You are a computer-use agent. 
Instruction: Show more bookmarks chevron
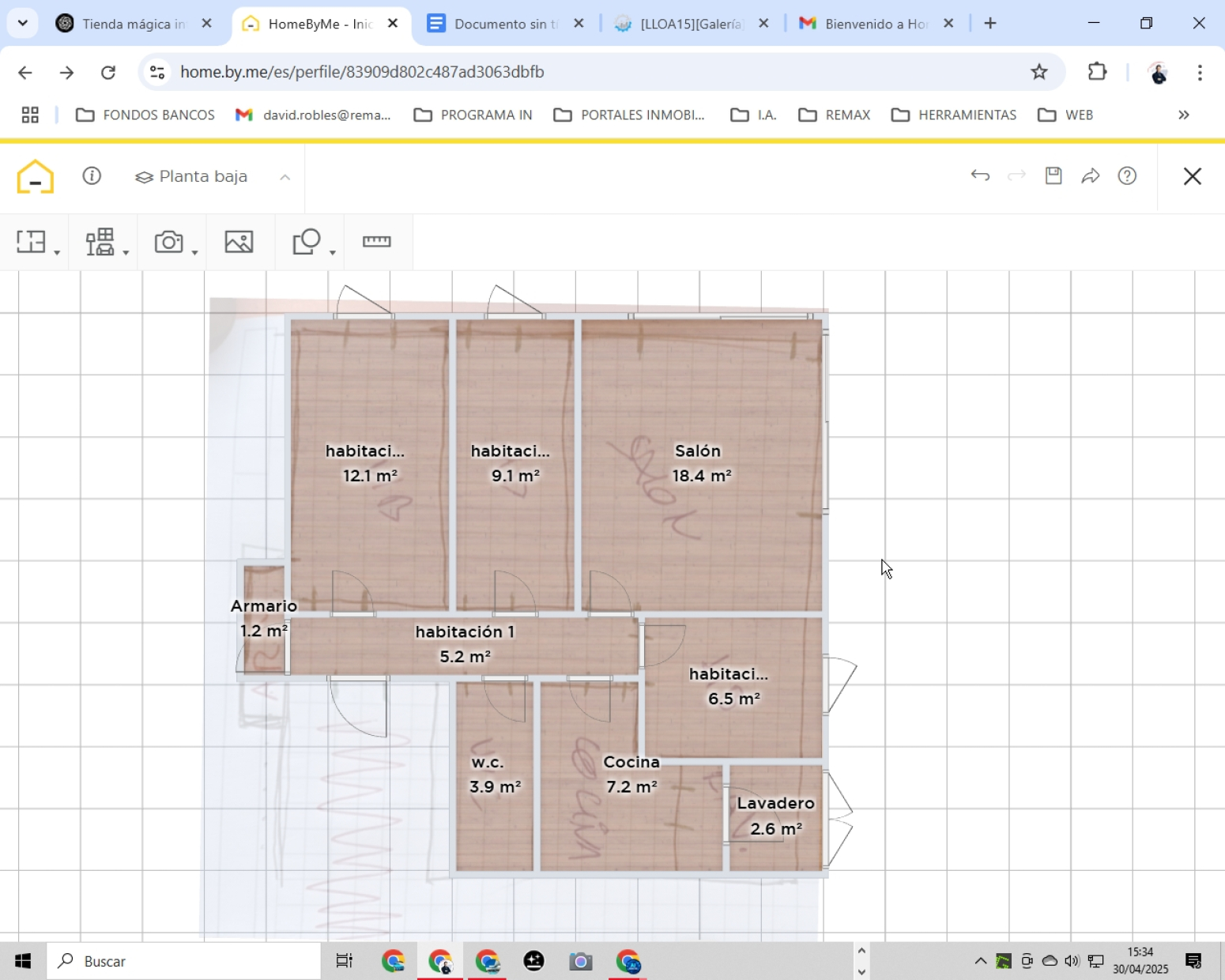[x=1184, y=115]
